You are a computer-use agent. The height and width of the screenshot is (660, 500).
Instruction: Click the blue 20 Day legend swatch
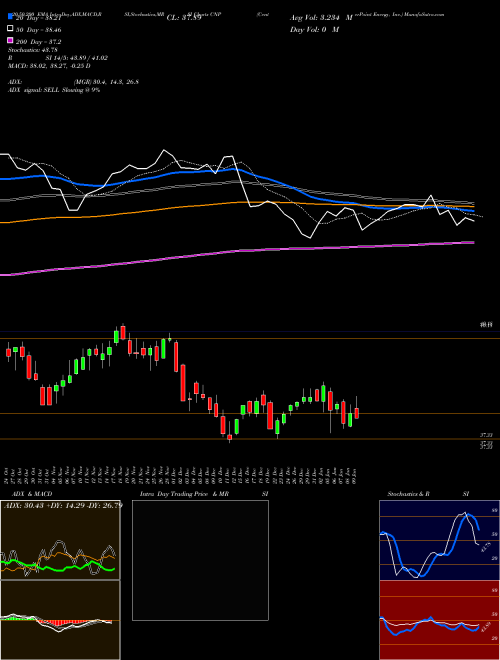click(11, 17)
